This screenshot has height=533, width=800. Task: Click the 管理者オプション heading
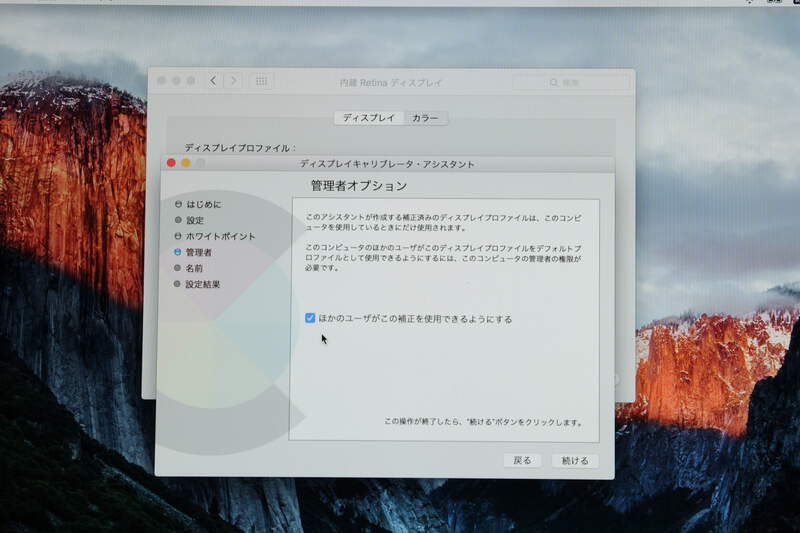[x=359, y=186]
